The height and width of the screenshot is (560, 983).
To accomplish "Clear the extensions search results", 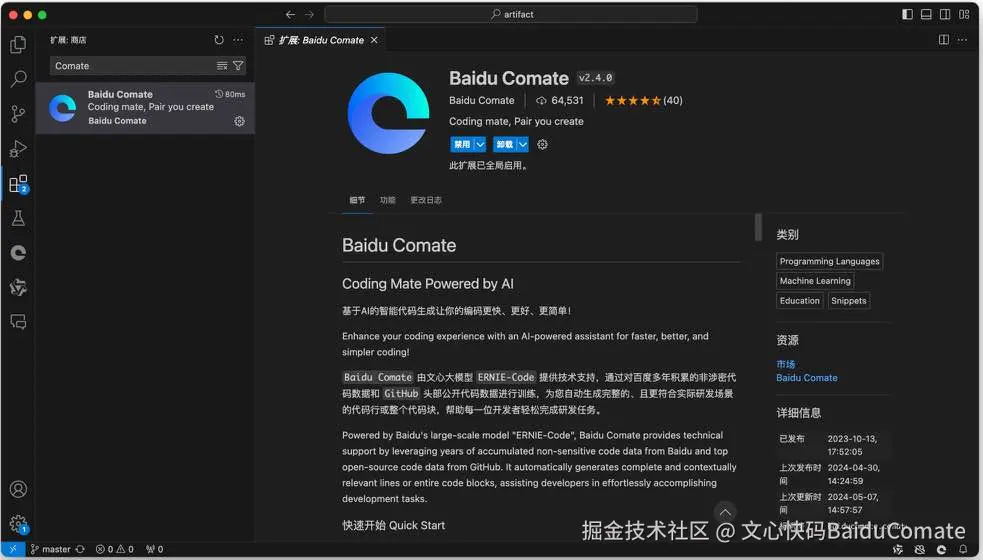I will [222, 66].
